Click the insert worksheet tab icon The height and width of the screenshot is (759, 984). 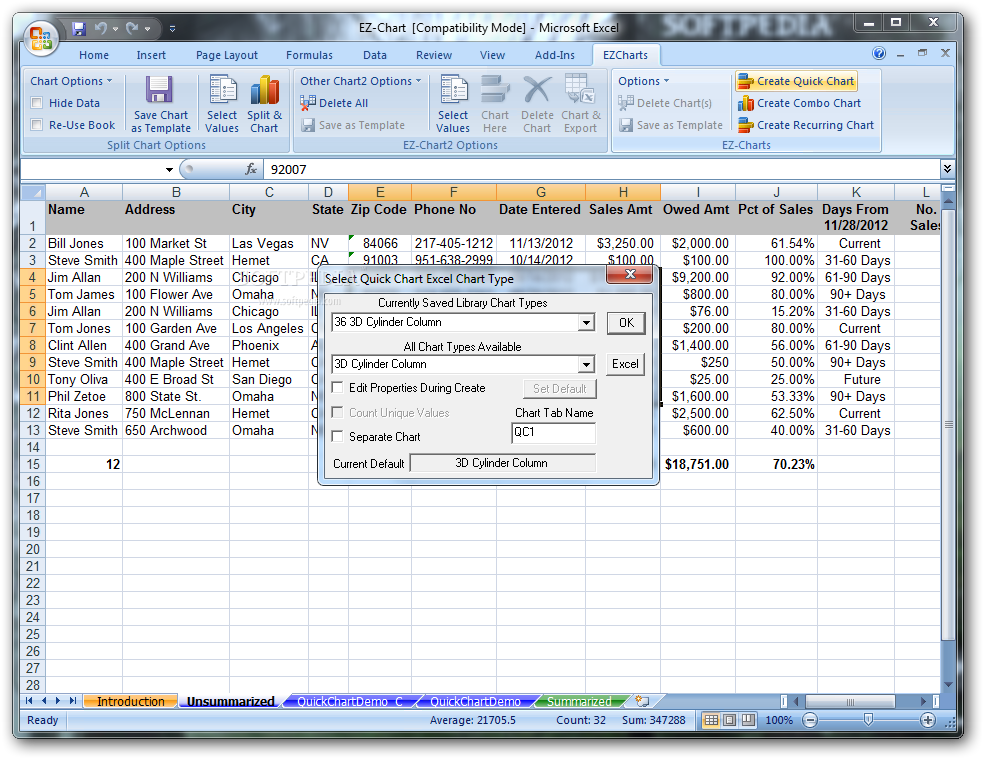[642, 701]
